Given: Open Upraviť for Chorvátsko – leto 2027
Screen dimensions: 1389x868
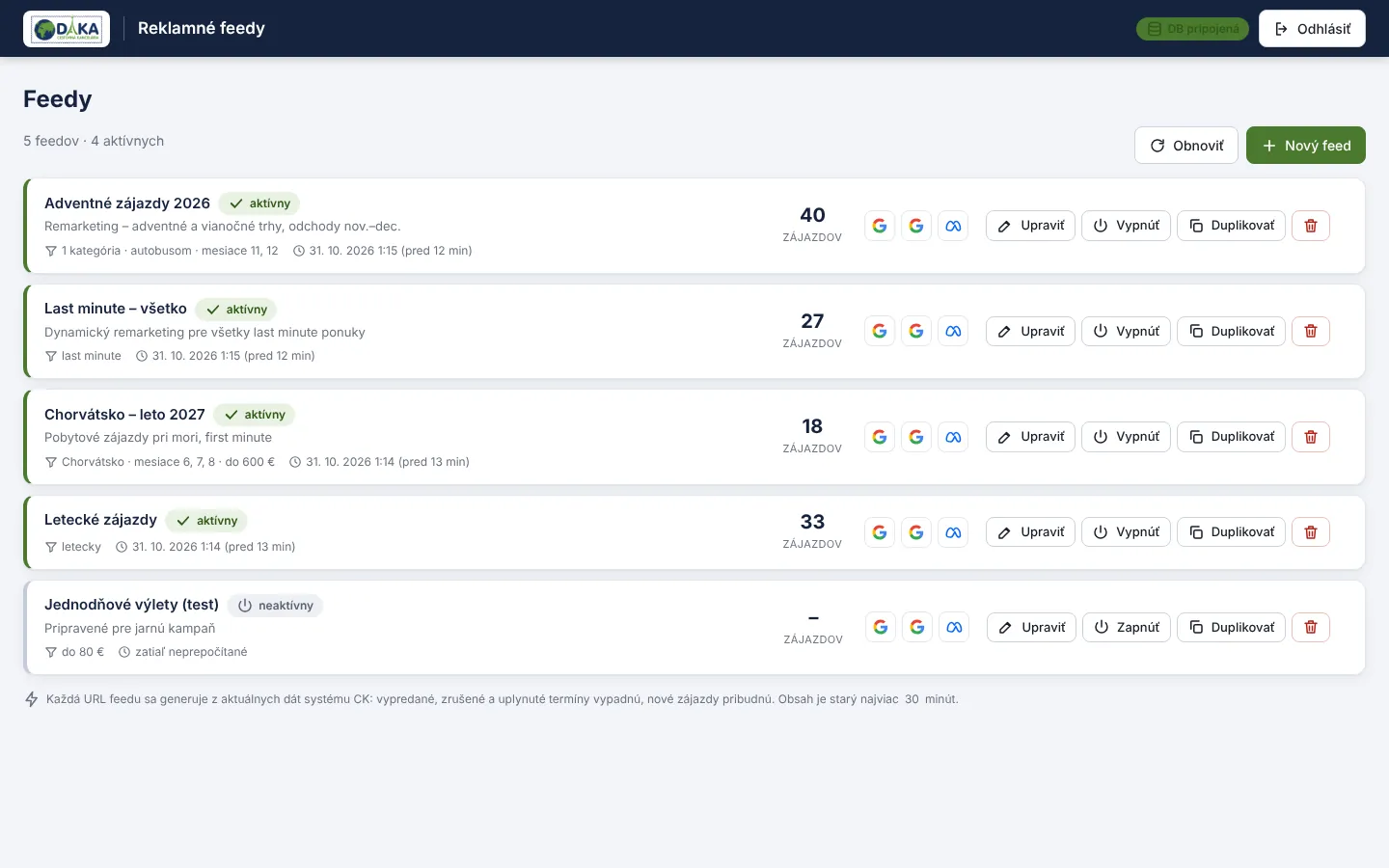Looking at the screenshot, I should tap(1030, 437).
